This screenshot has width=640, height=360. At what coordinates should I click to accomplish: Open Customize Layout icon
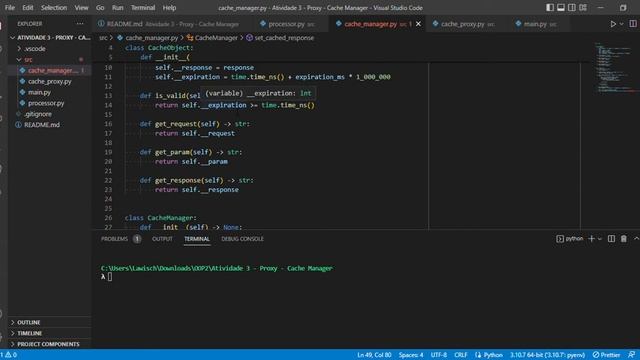tap(583, 8)
